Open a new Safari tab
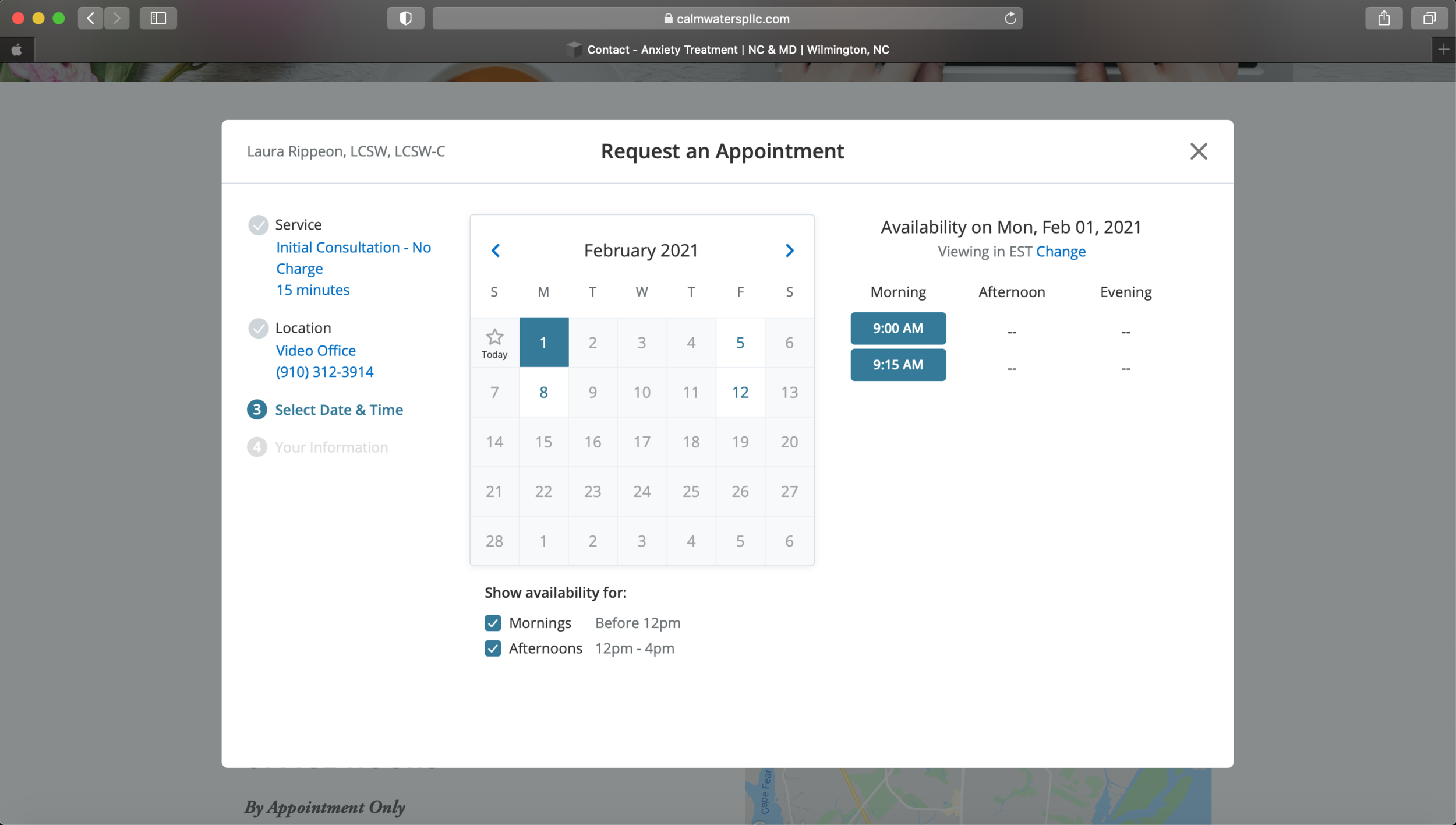1456x825 pixels. [1443, 50]
